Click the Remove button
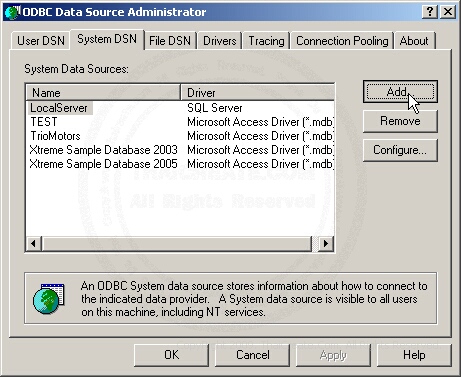Screen dimensions: 461x377 (x=400, y=121)
